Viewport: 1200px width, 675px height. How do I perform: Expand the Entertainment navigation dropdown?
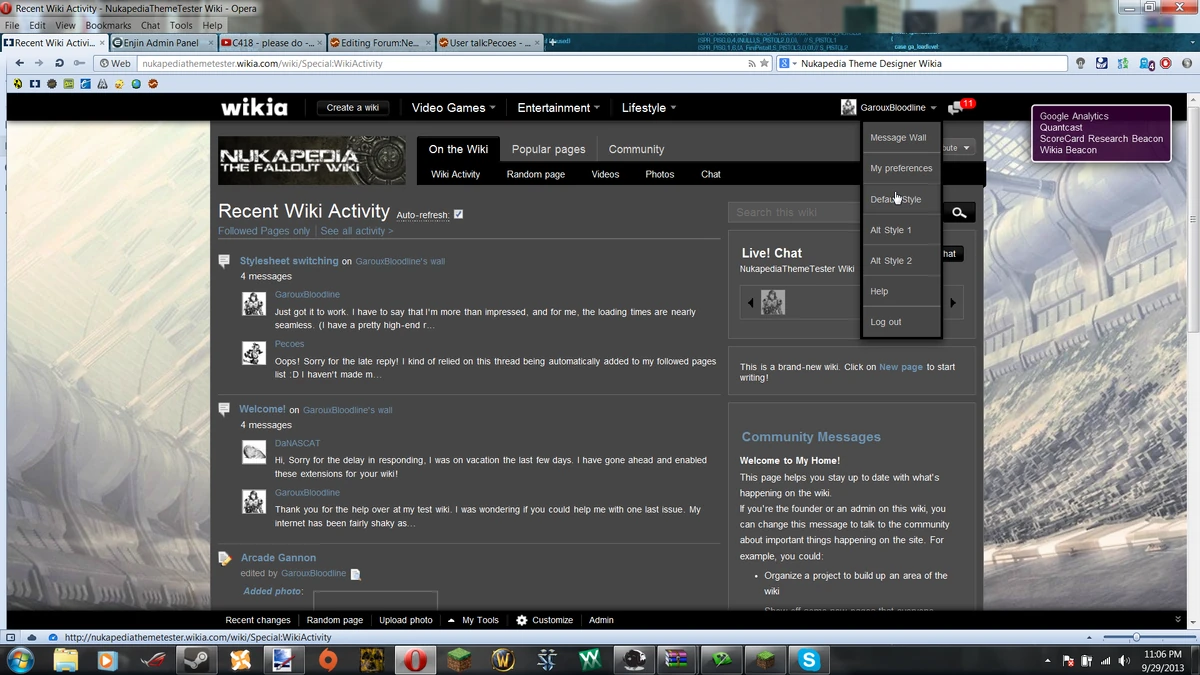[558, 107]
